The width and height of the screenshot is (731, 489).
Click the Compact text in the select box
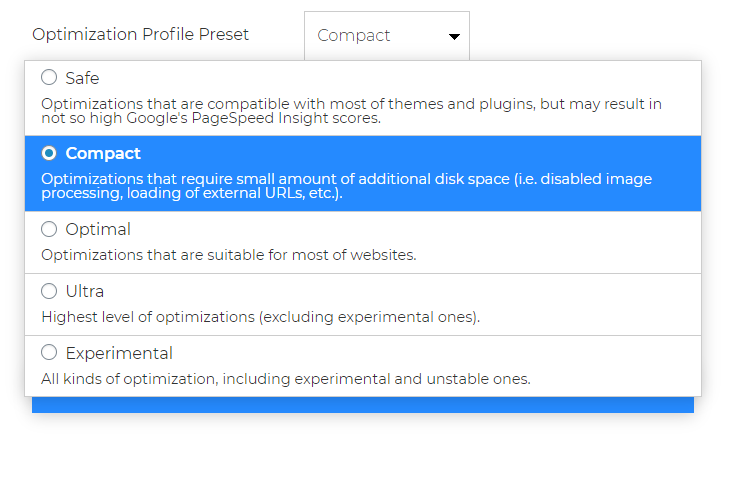[x=353, y=35]
